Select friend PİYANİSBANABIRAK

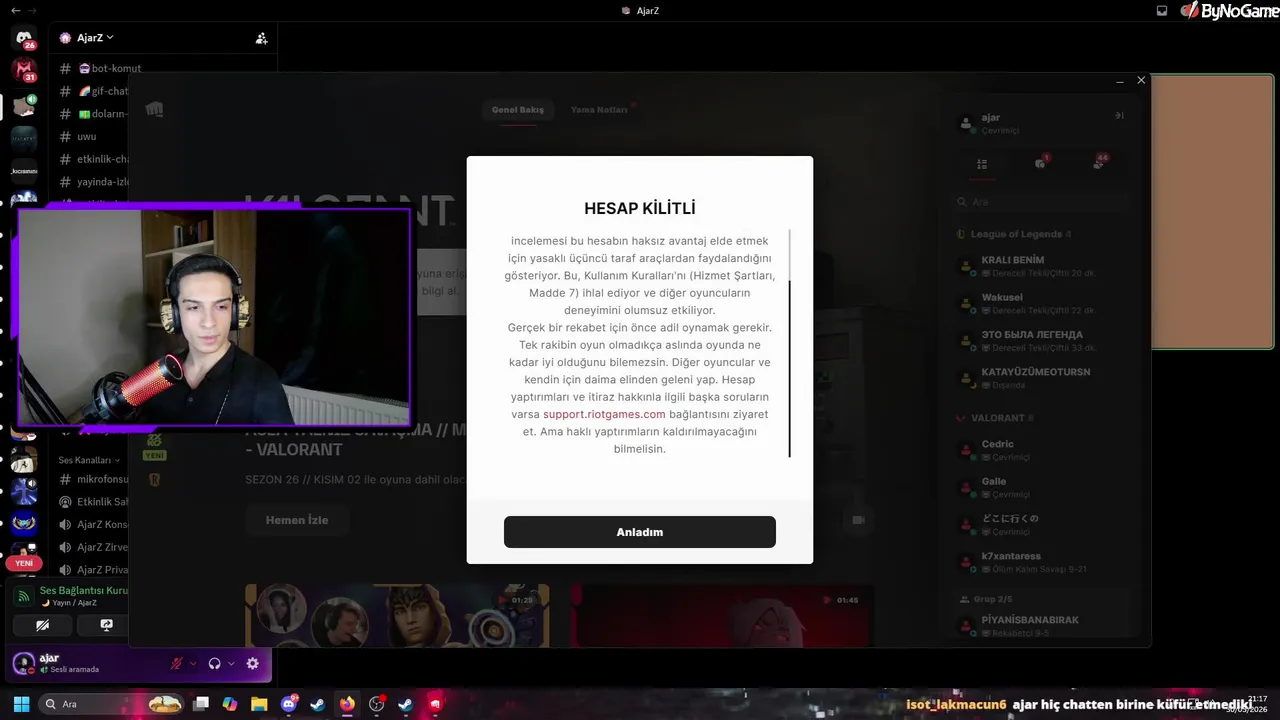[1040, 626]
